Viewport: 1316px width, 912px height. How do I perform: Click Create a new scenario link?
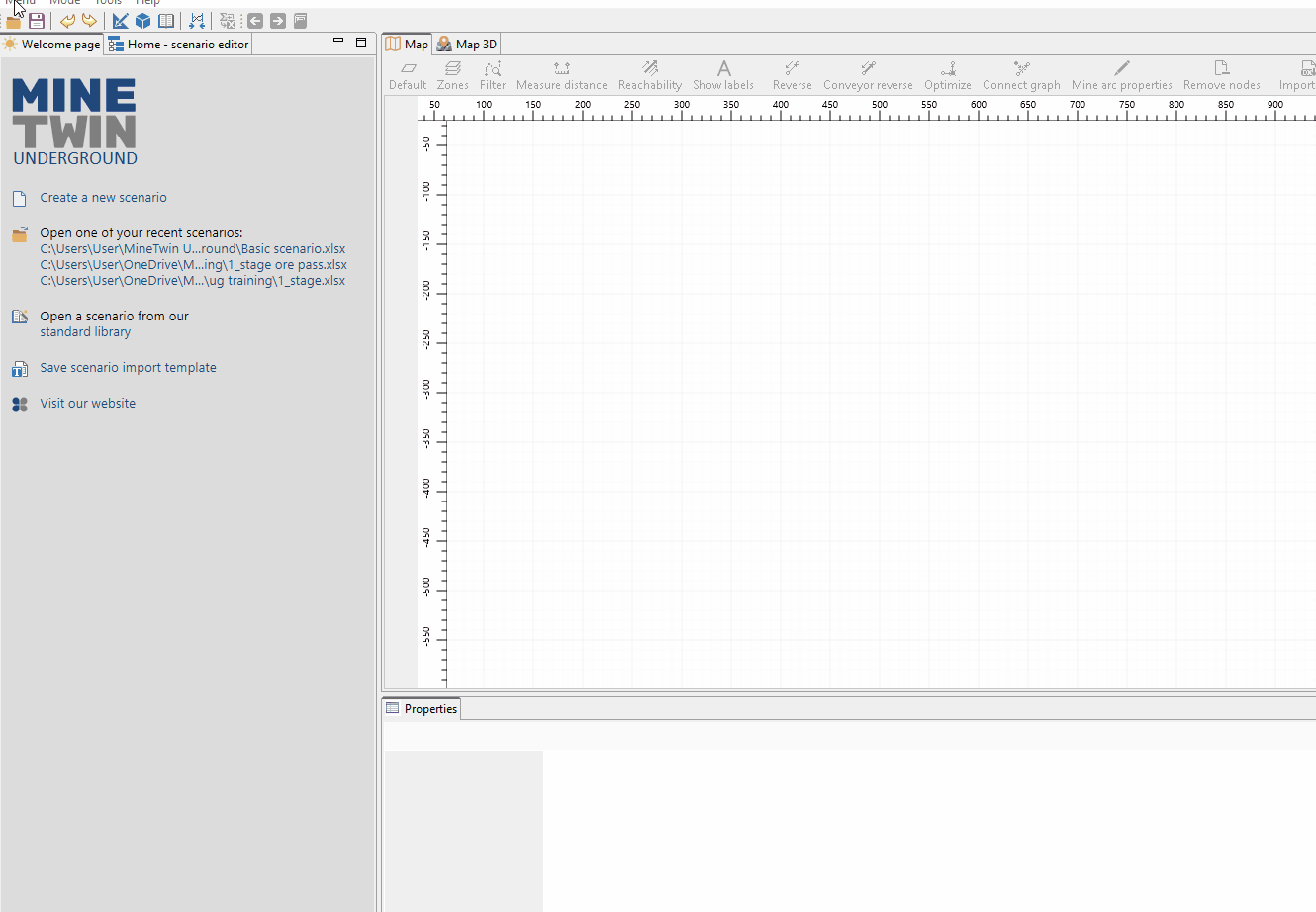click(x=104, y=198)
